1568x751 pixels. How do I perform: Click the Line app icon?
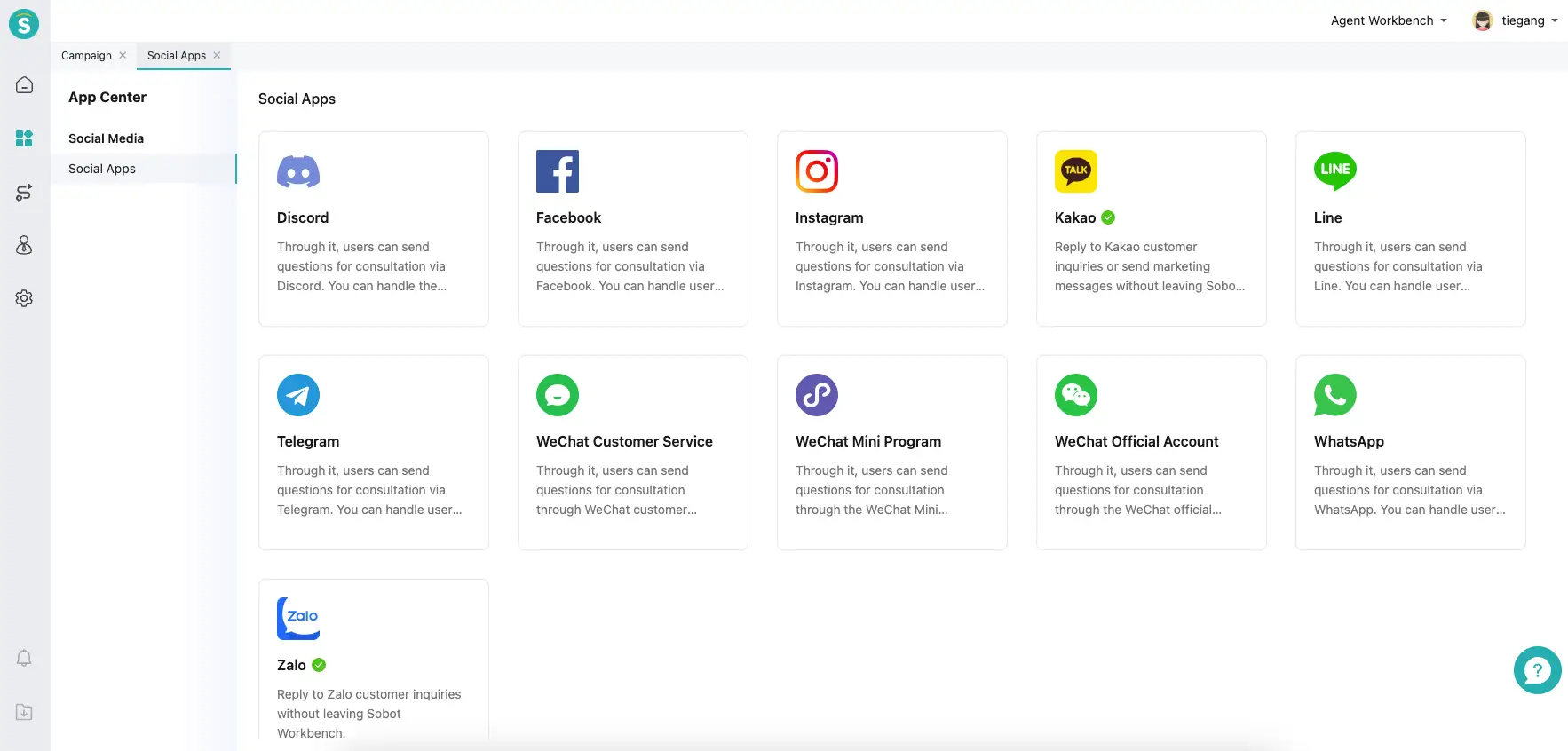[1335, 171]
